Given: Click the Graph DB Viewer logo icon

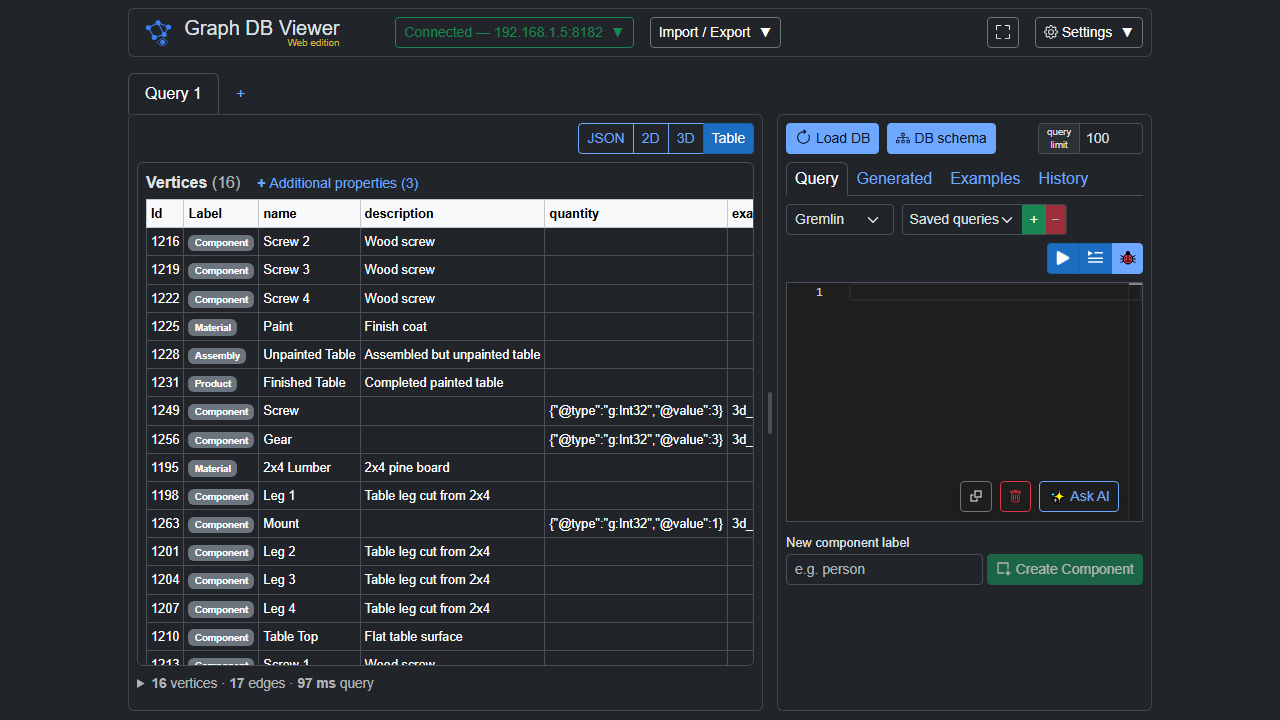Looking at the screenshot, I should (x=159, y=32).
